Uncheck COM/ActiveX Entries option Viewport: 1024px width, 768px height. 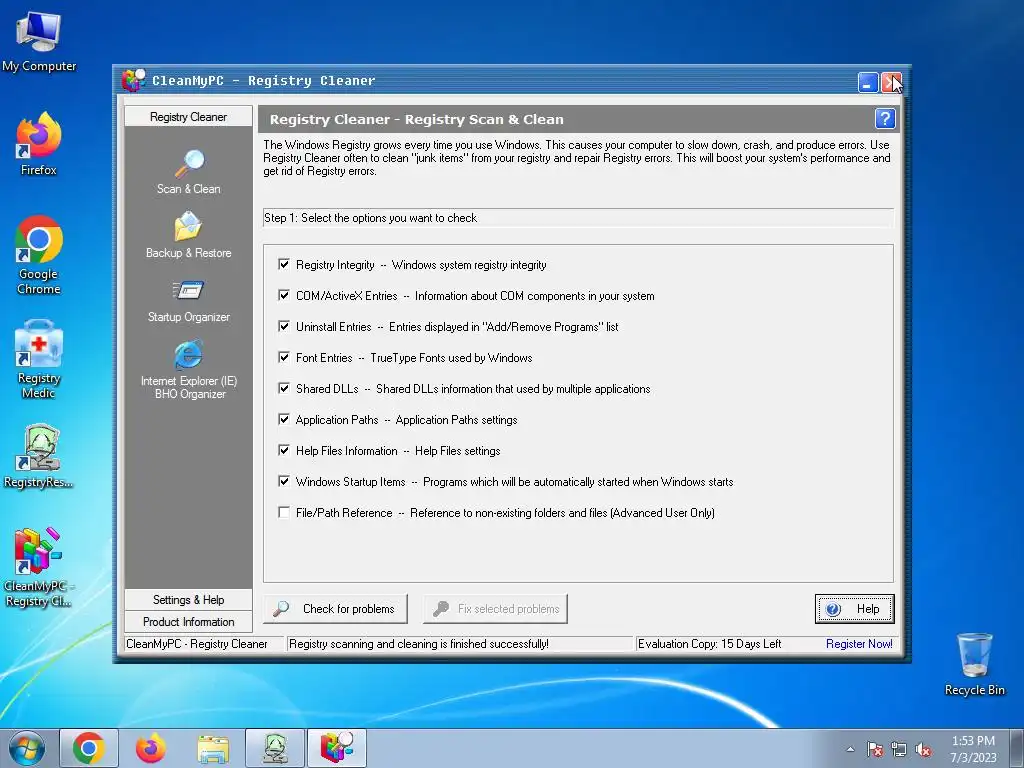click(284, 295)
